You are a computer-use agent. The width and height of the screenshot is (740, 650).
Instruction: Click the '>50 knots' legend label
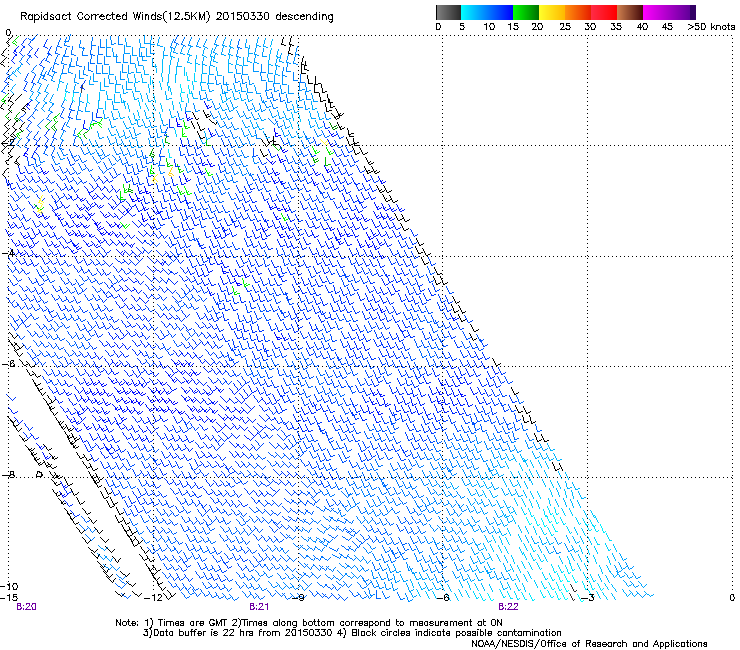pos(711,27)
